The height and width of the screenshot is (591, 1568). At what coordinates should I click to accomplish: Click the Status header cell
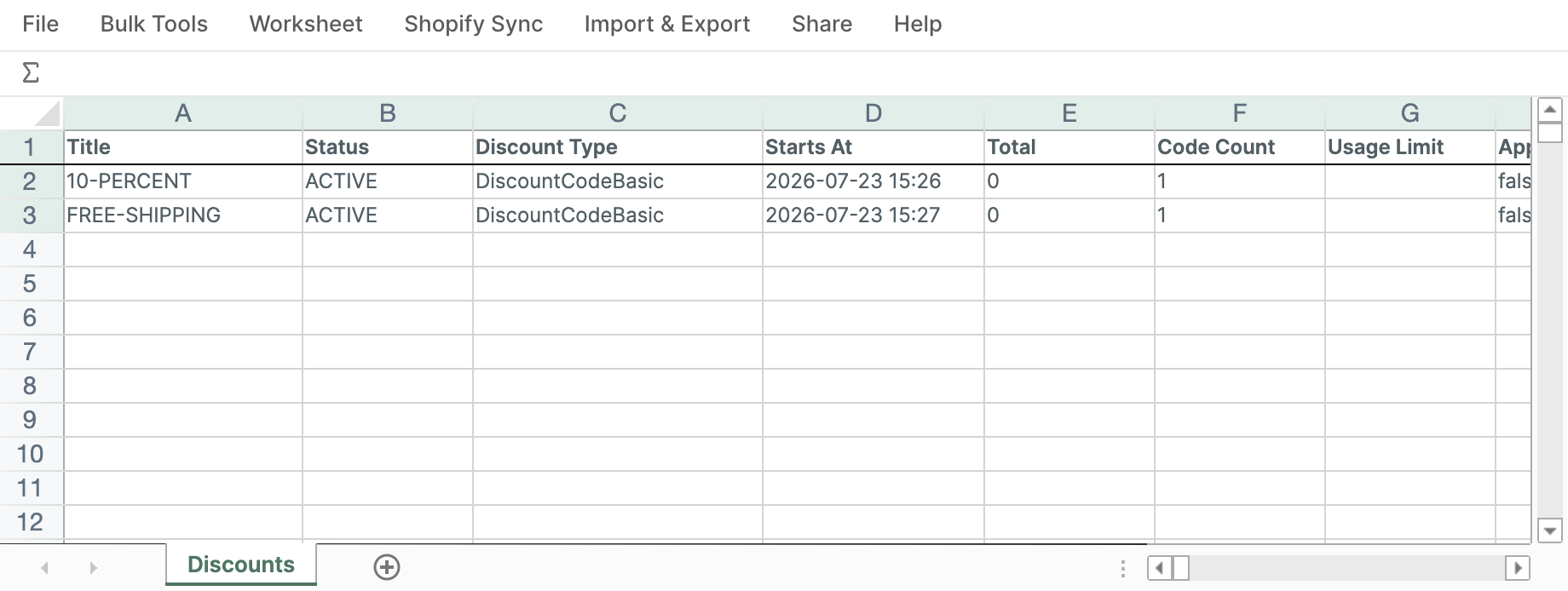click(x=388, y=147)
